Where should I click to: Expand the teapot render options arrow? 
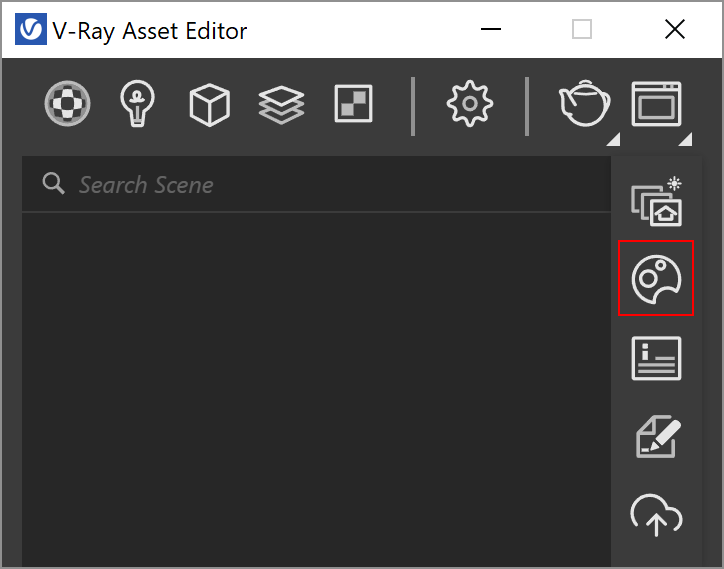[x=614, y=139]
